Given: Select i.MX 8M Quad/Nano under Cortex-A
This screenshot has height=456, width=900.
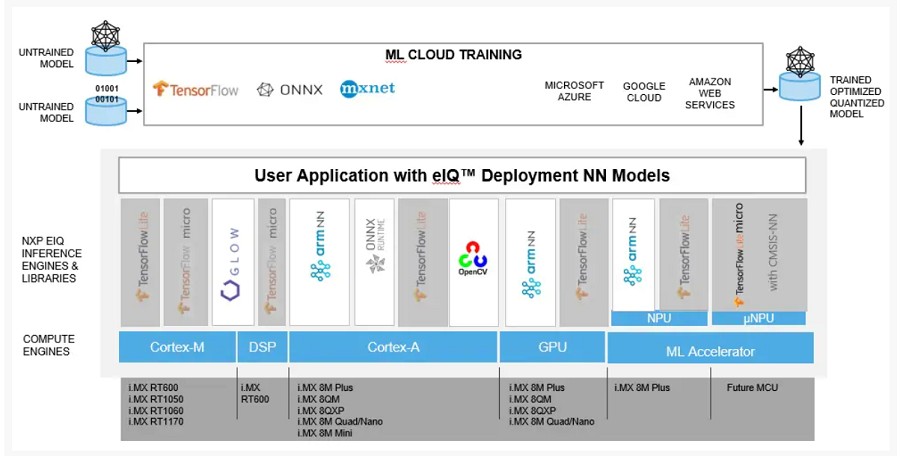Looking at the screenshot, I should [x=340, y=422].
